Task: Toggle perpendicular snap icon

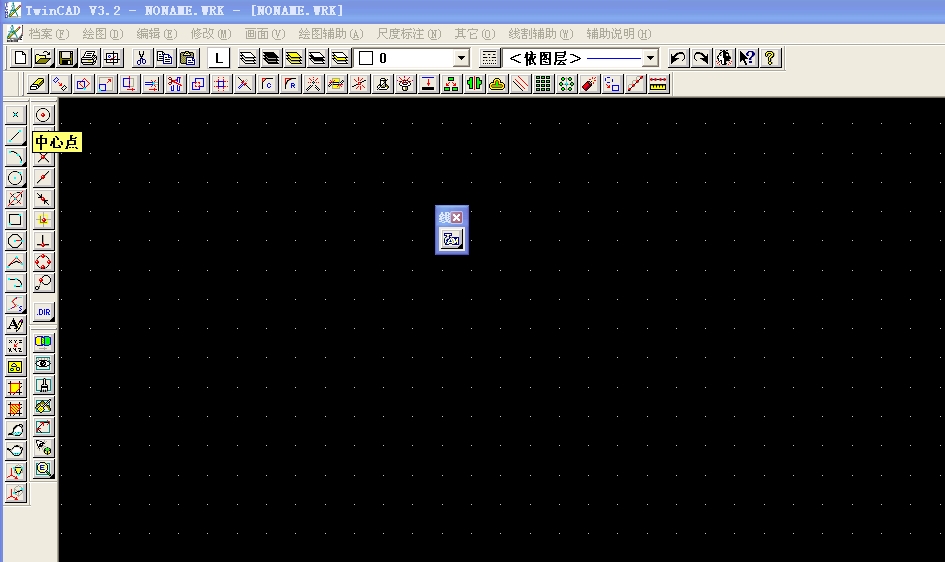Action: click(x=43, y=241)
